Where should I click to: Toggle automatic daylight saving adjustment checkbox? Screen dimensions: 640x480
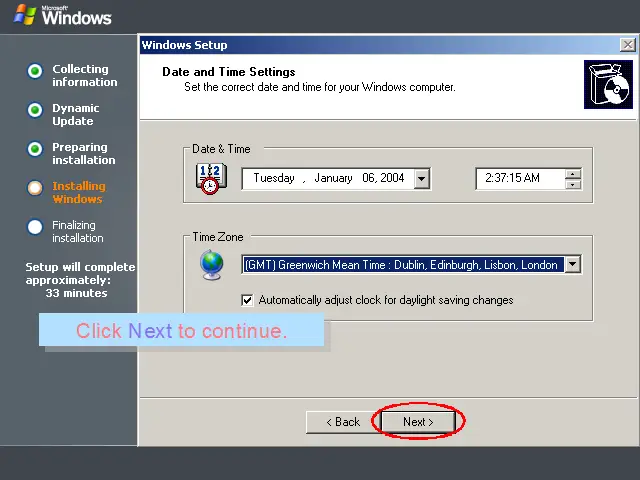pyautogui.click(x=247, y=300)
